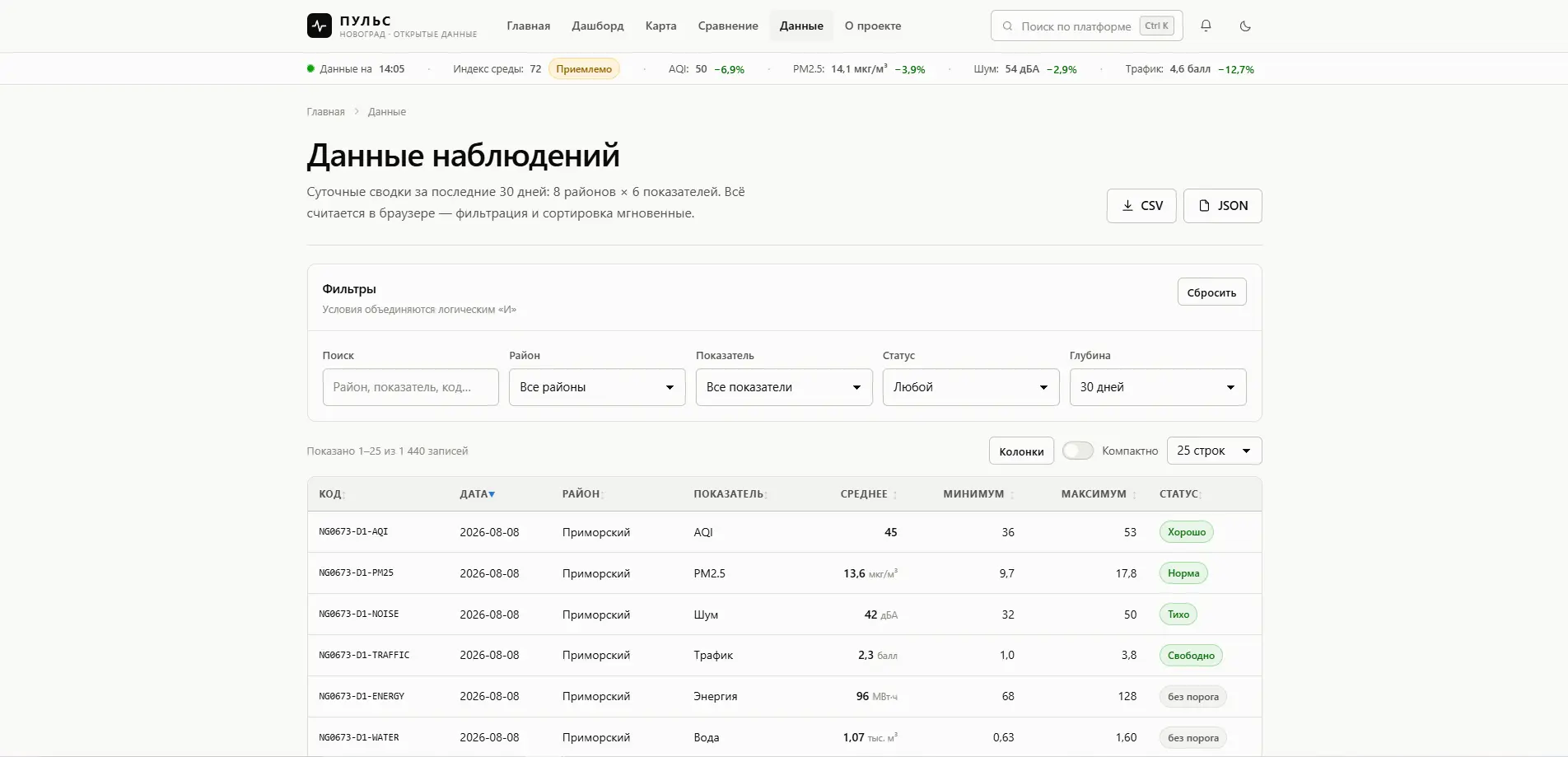Open the Статус dropdown

pos(971,387)
